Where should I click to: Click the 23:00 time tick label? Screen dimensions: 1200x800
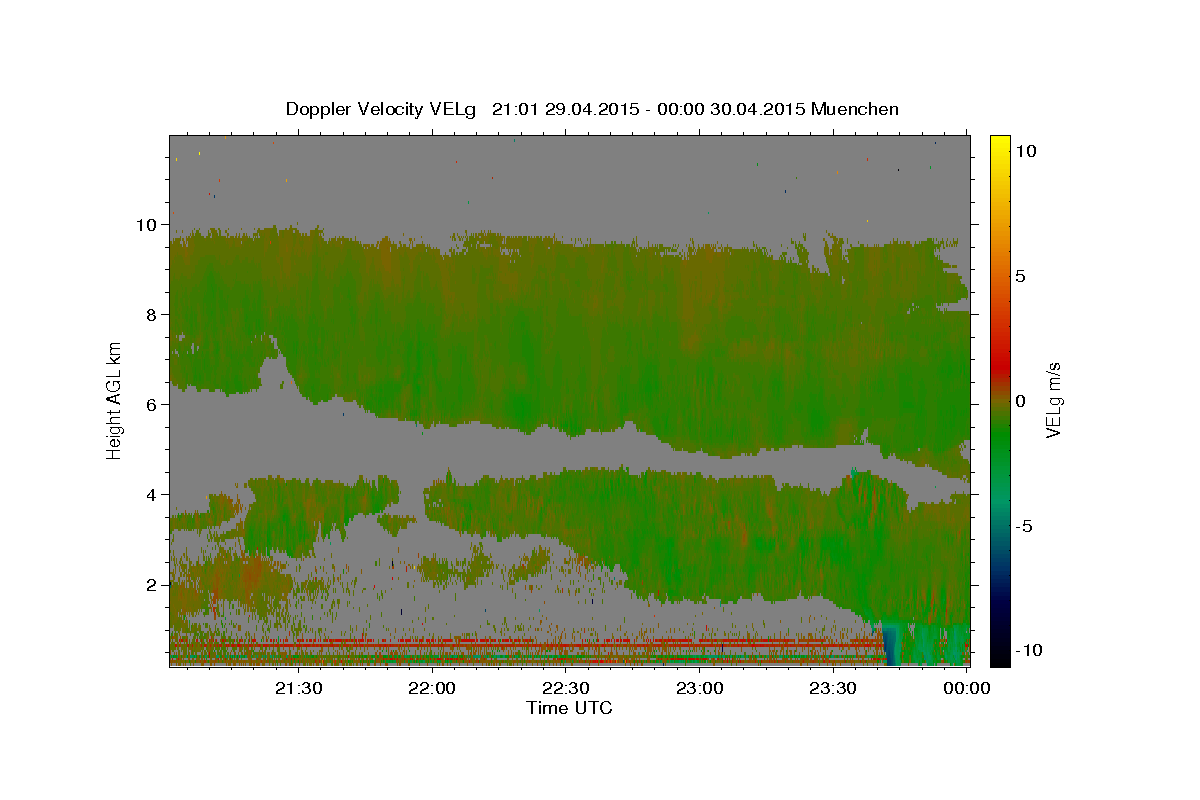click(x=700, y=688)
